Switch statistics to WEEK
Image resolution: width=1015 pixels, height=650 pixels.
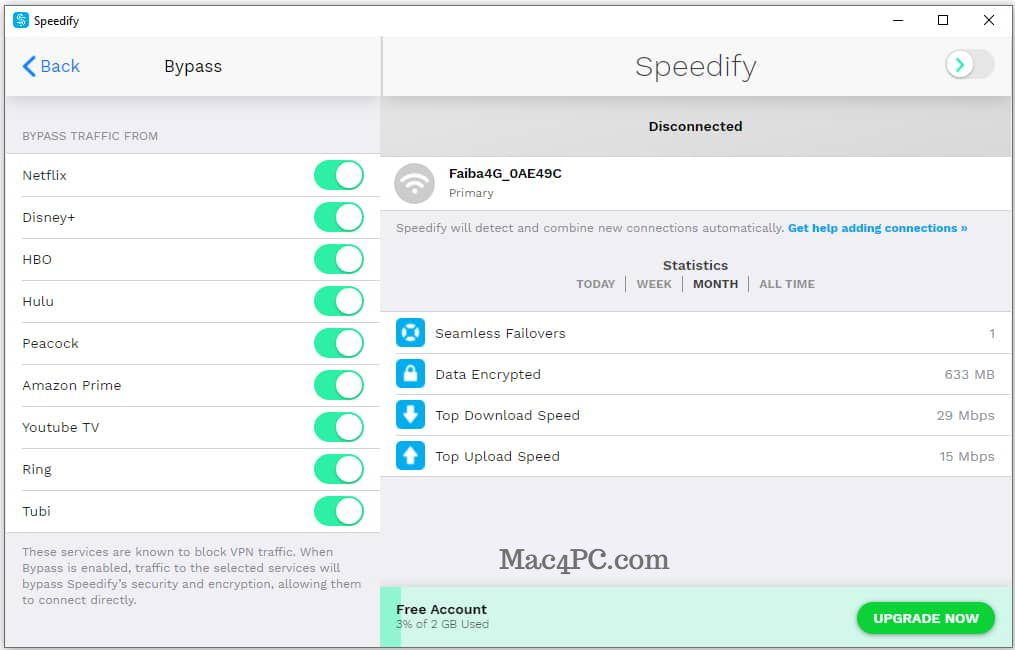(654, 284)
